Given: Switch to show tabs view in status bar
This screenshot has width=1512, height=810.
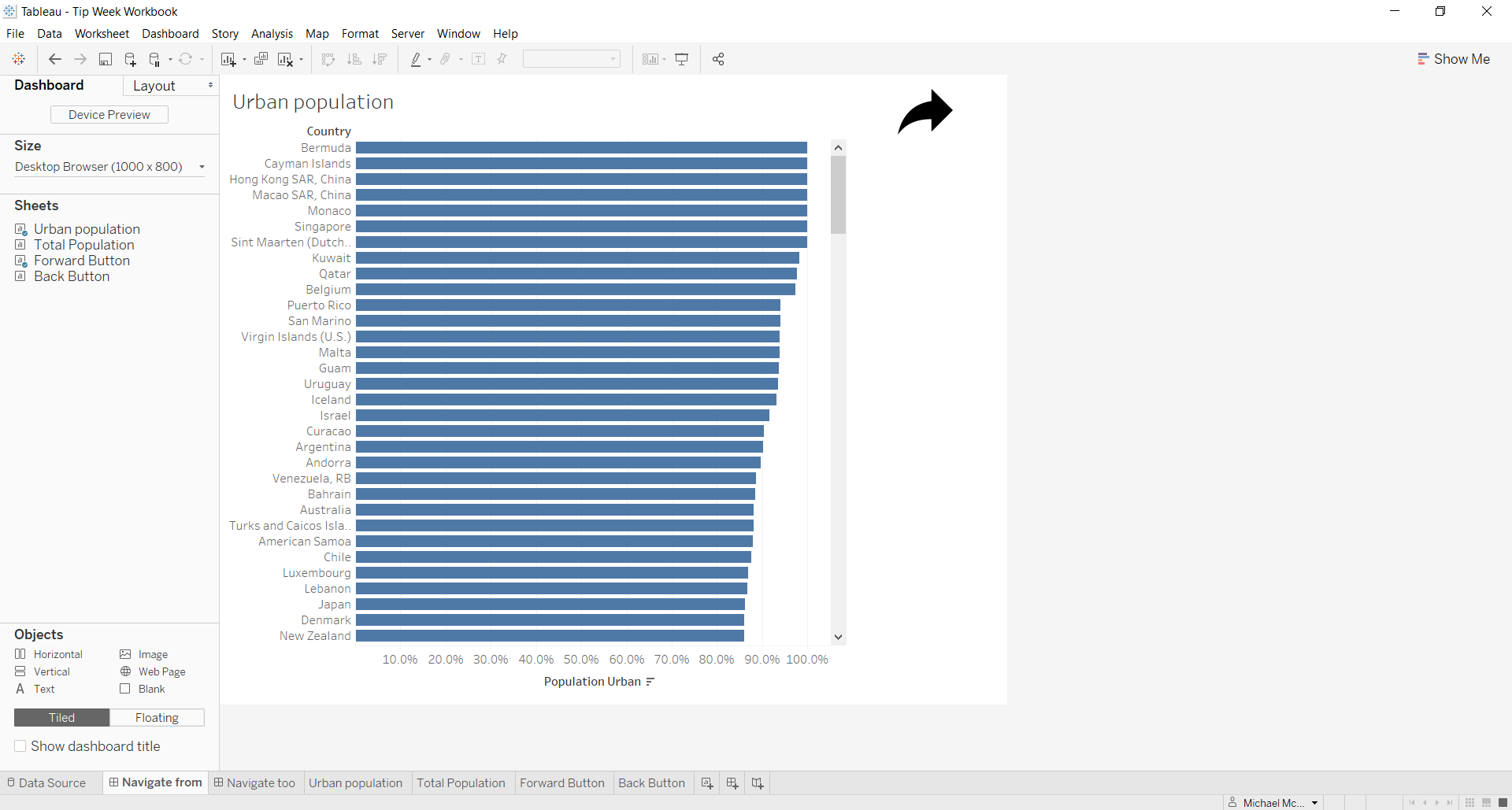Looking at the screenshot, I should coord(1503,803).
